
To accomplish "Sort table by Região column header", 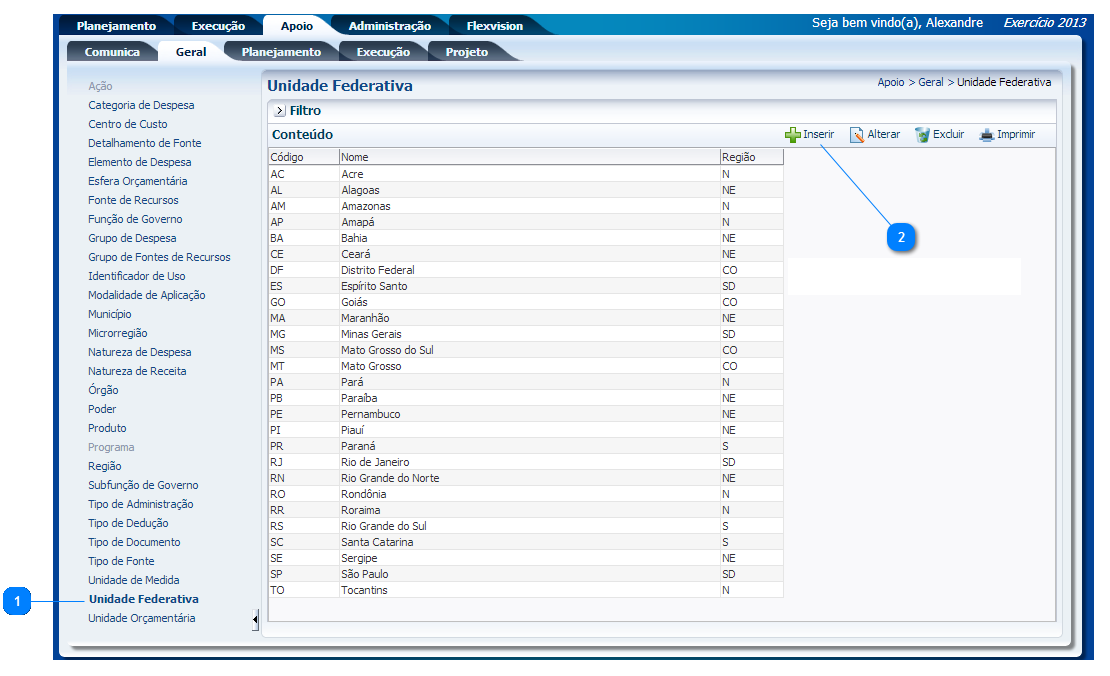I will (x=738, y=157).
